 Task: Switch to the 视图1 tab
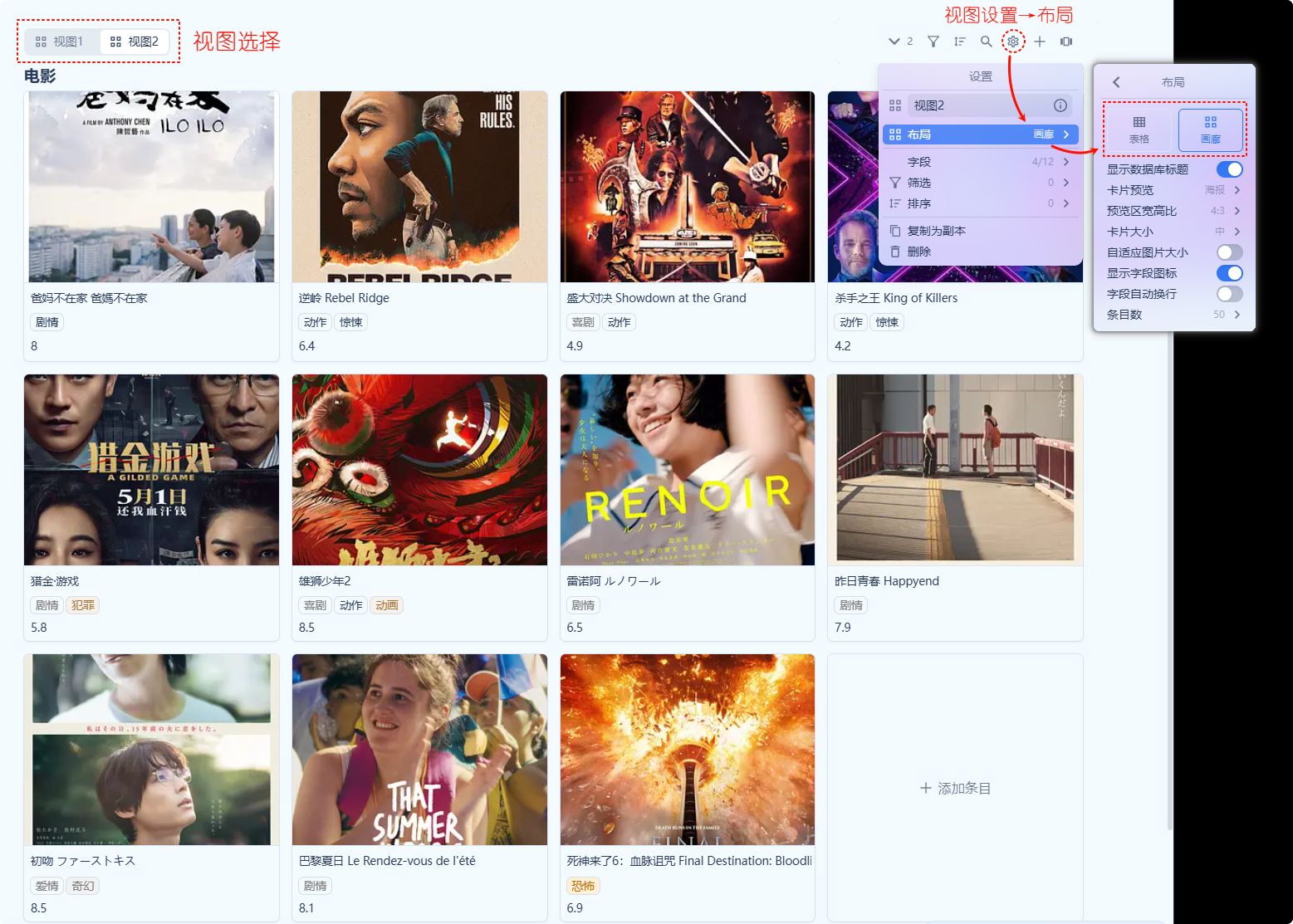pos(61,42)
